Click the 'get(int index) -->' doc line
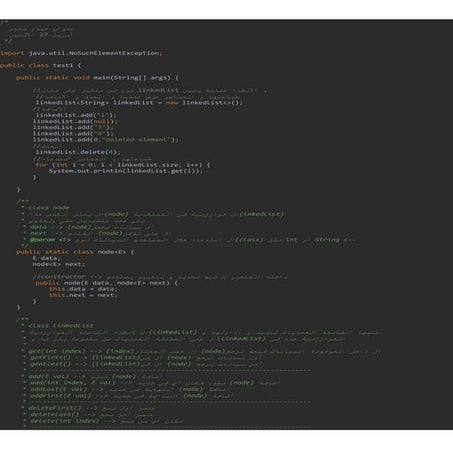Image resolution: width=453 pixels, height=453 pixels. pyautogui.click(x=202, y=351)
